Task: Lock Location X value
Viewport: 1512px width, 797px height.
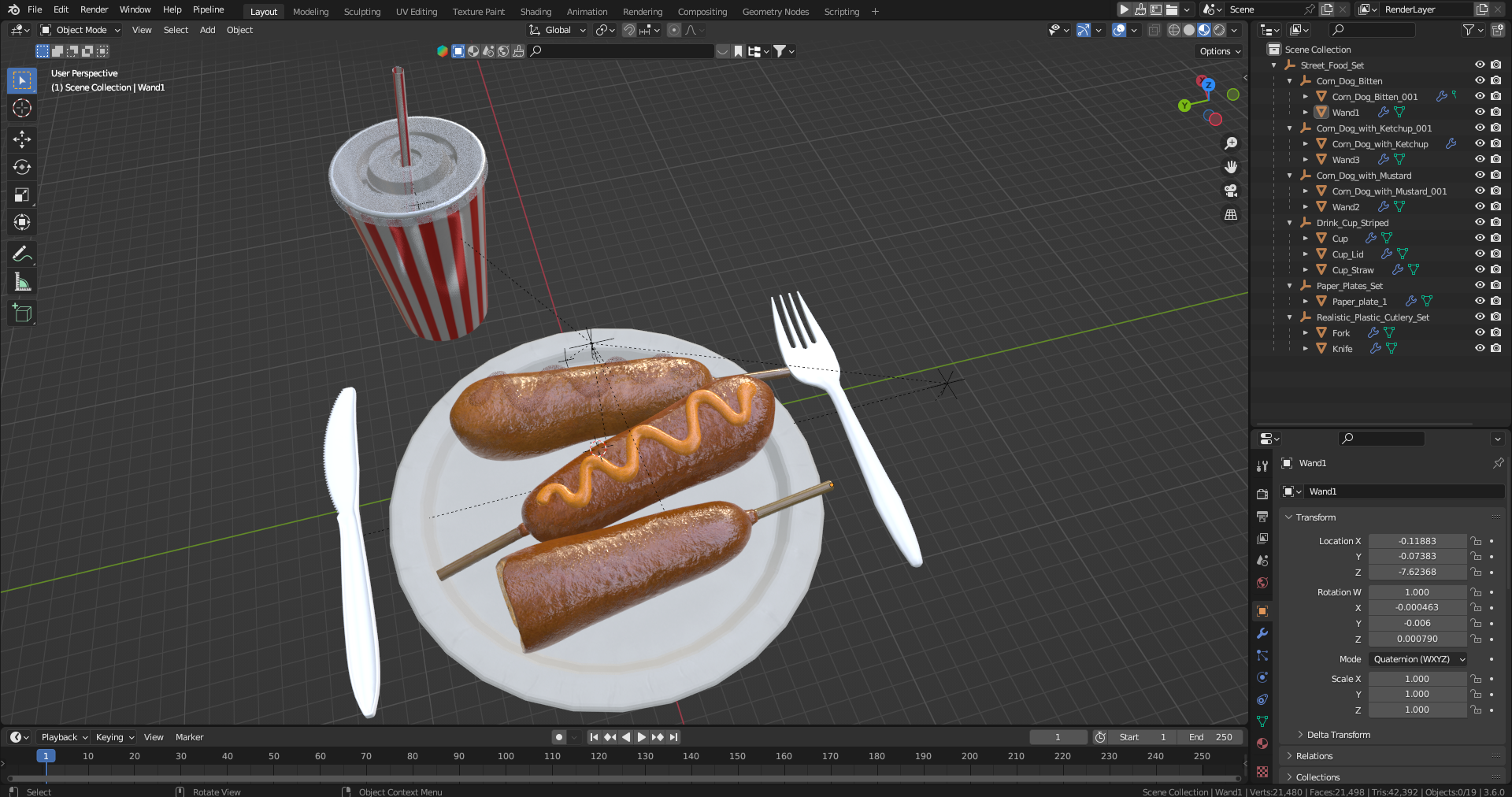Action: point(1477,541)
